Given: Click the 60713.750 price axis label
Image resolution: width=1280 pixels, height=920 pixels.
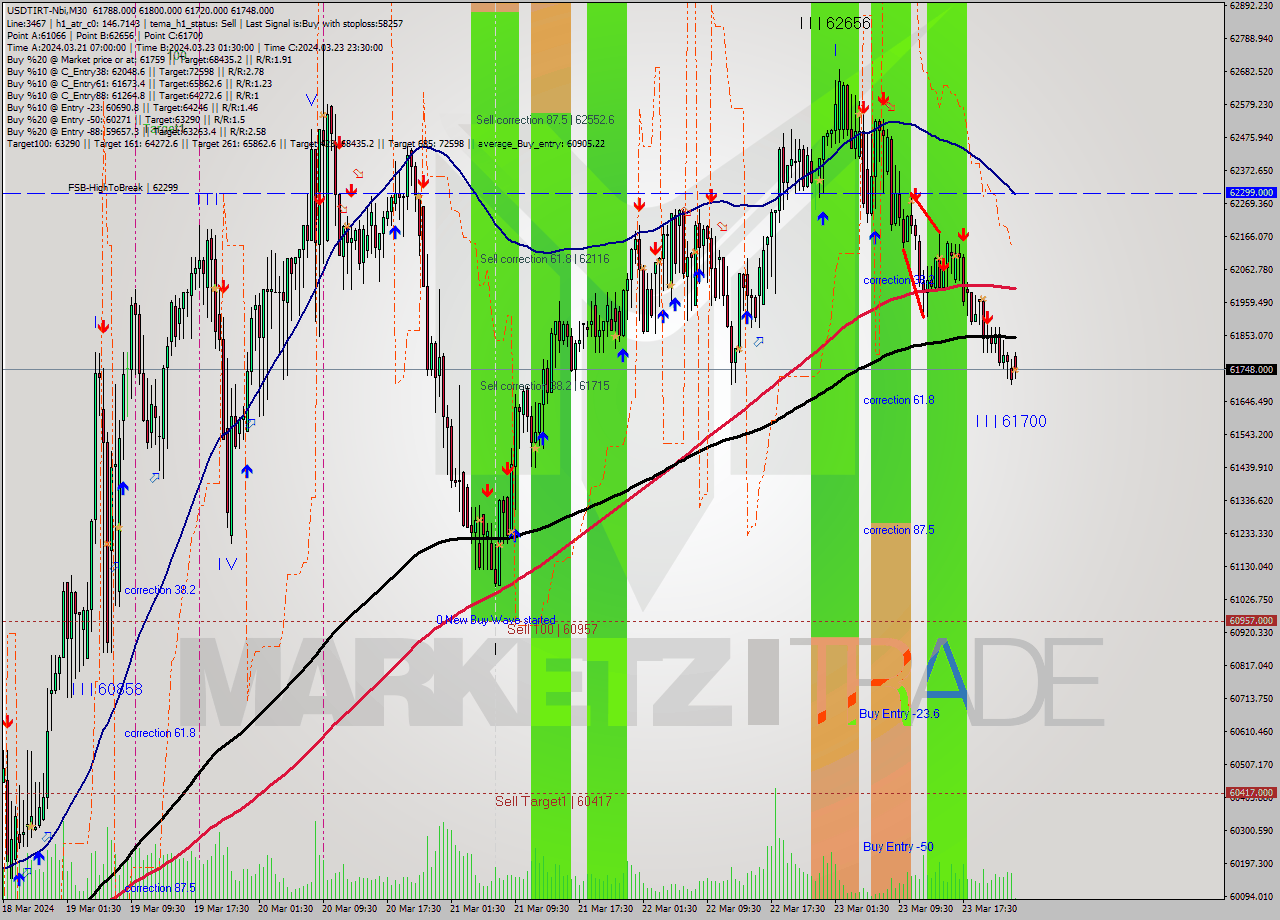Looking at the screenshot, I should 1251,698.
